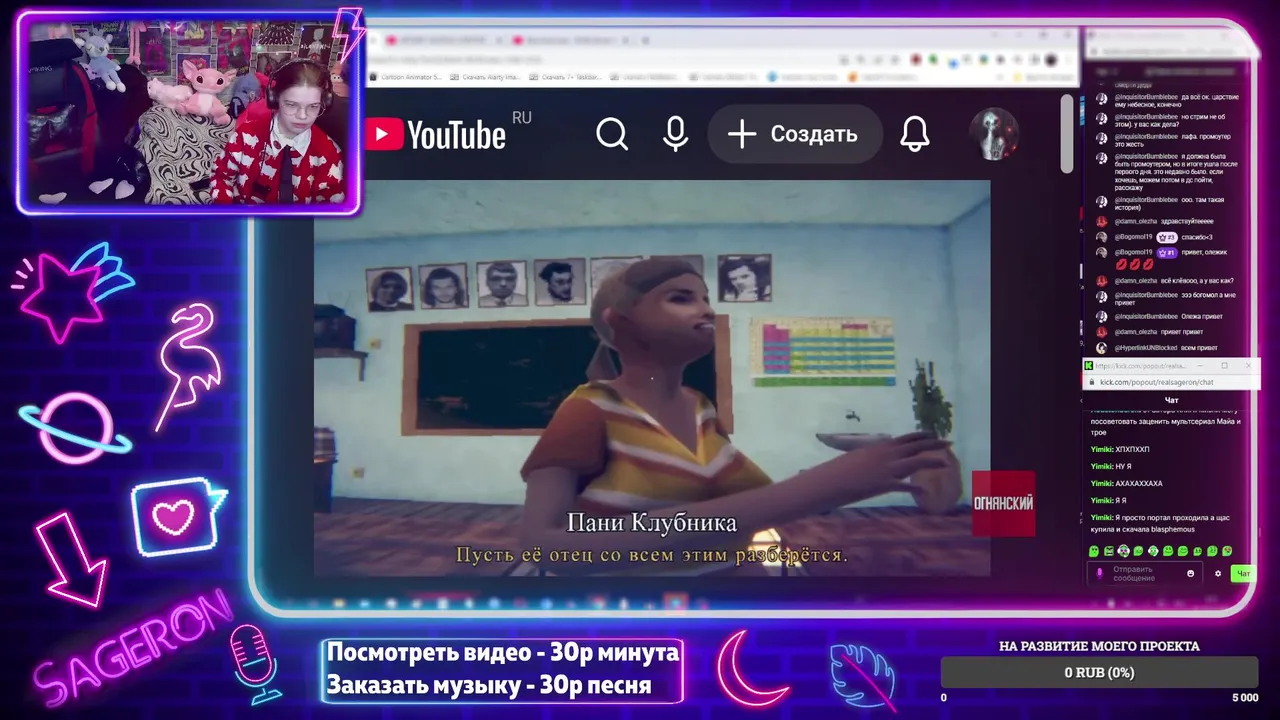Viewport: 1280px width, 720px height.
Task: Click the Yimiki username on АХАХАХХАХА message
Action: pos(1101,483)
